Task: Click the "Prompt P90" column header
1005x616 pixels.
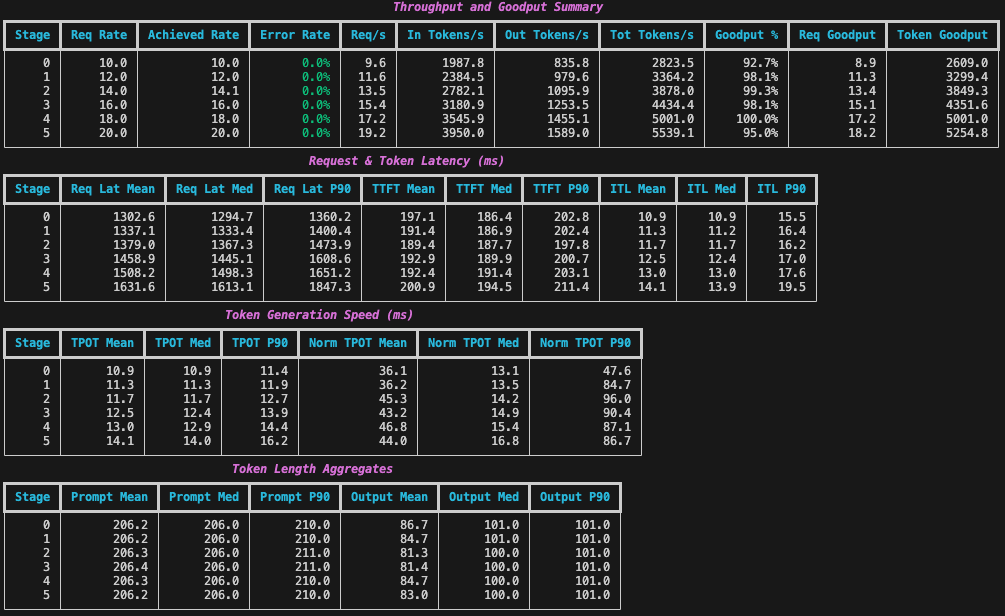Action: (x=295, y=497)
